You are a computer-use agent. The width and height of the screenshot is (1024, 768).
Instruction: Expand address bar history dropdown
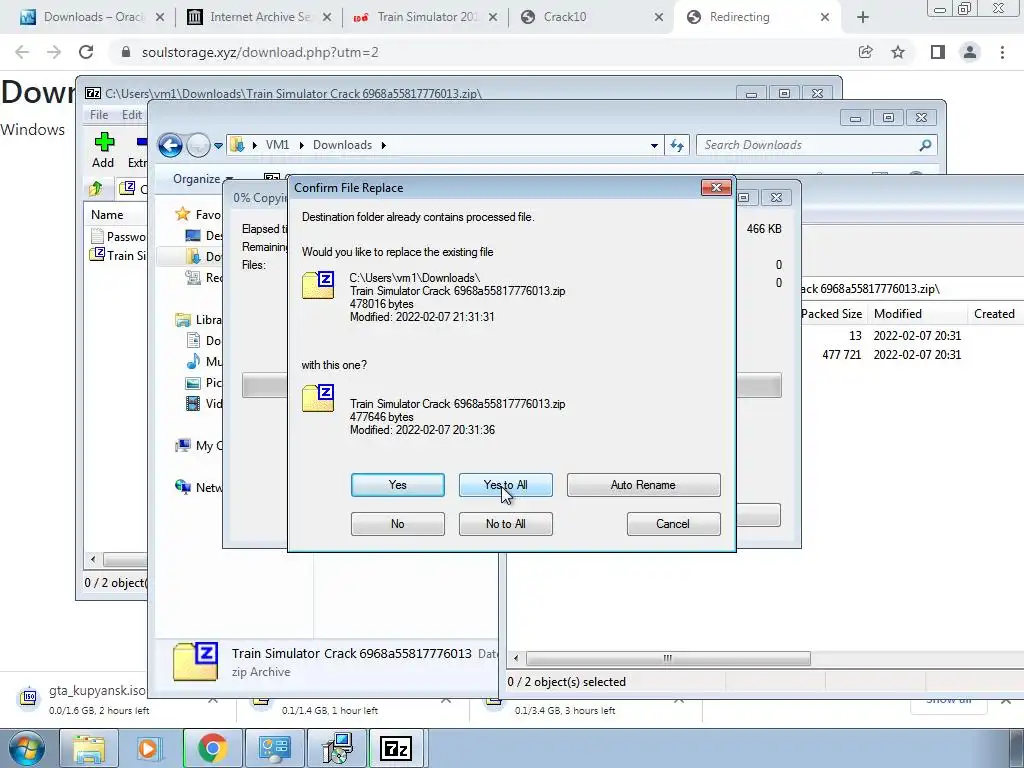(x=654, y=146)
